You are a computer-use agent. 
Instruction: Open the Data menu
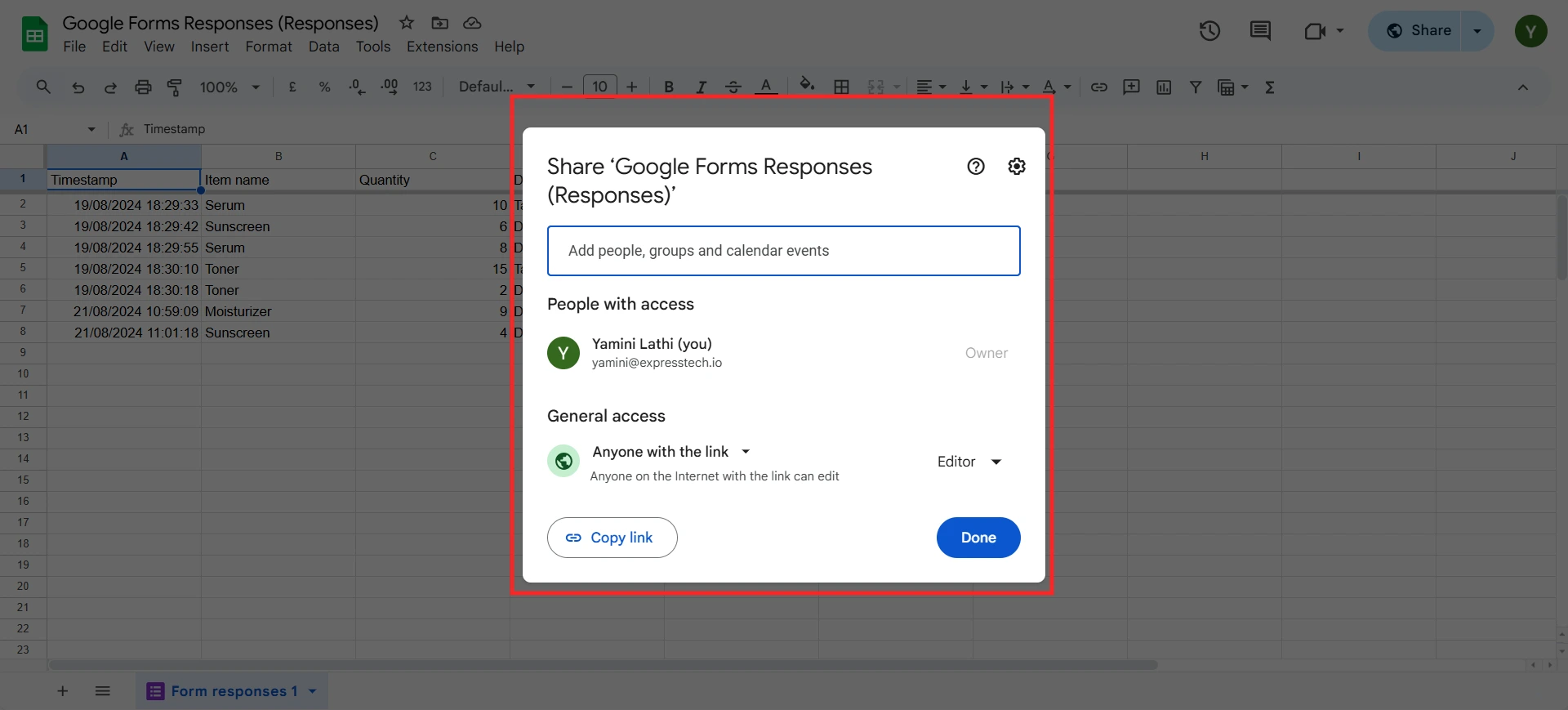tap(324, 47)
